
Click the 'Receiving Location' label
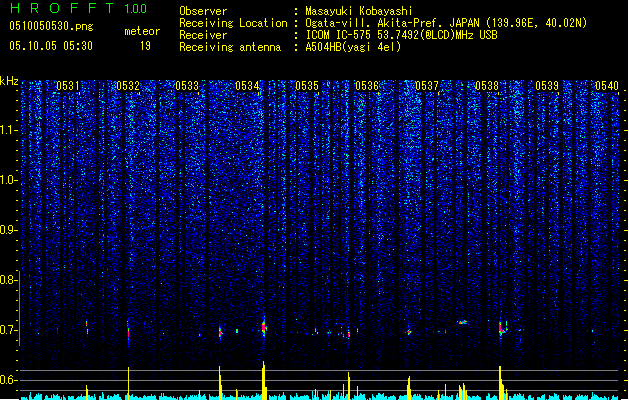click(x=233, y=23)
